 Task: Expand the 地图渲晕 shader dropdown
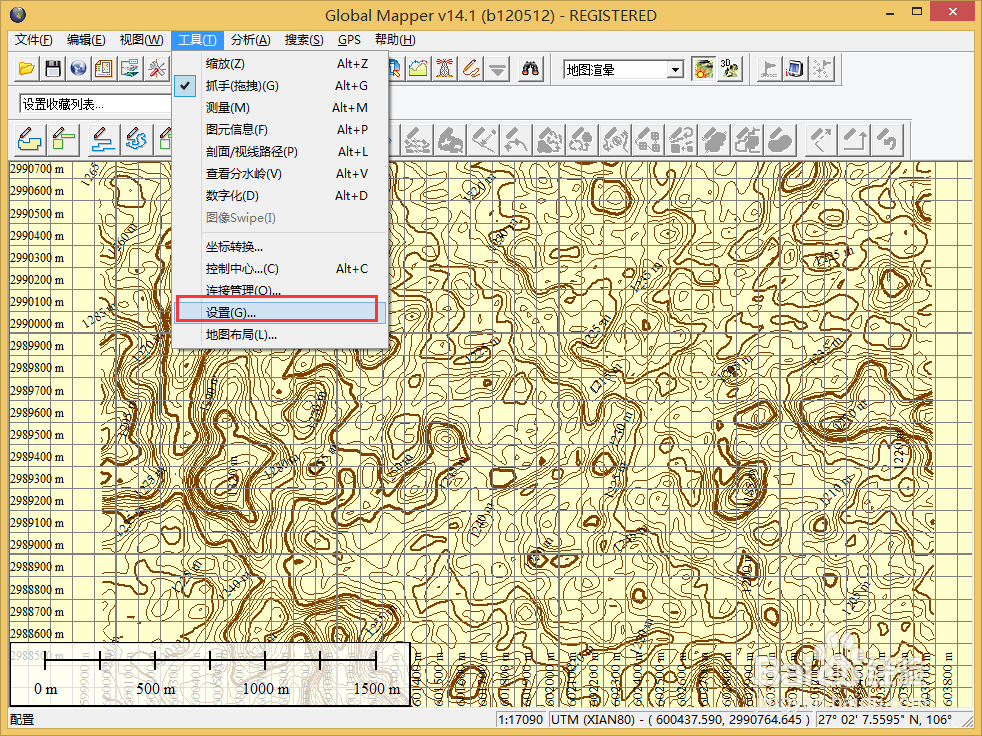pyautogui.click(x=674, y=69)
